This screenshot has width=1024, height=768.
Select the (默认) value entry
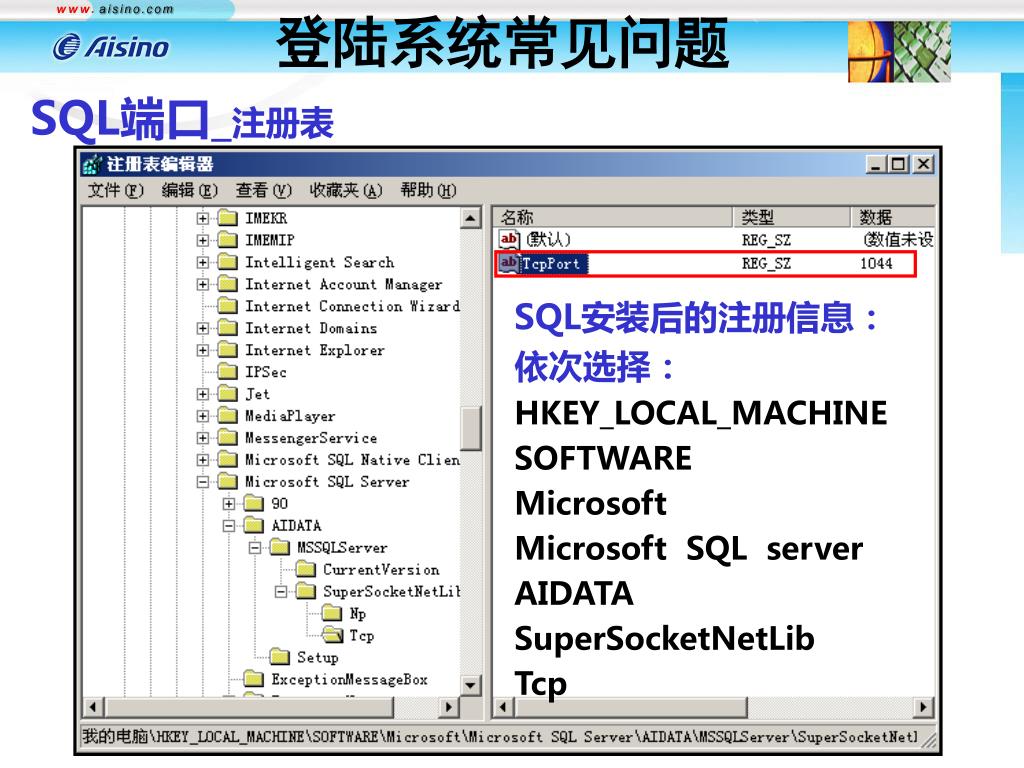(548, 240)
